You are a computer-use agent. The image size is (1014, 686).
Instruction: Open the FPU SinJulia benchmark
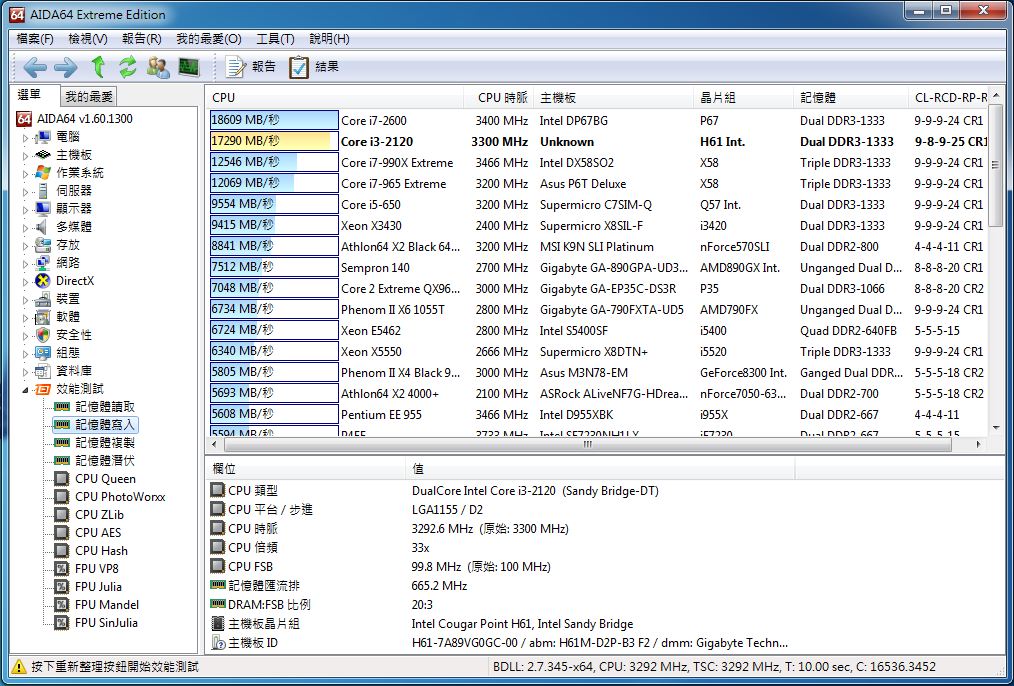coord(96,623)
